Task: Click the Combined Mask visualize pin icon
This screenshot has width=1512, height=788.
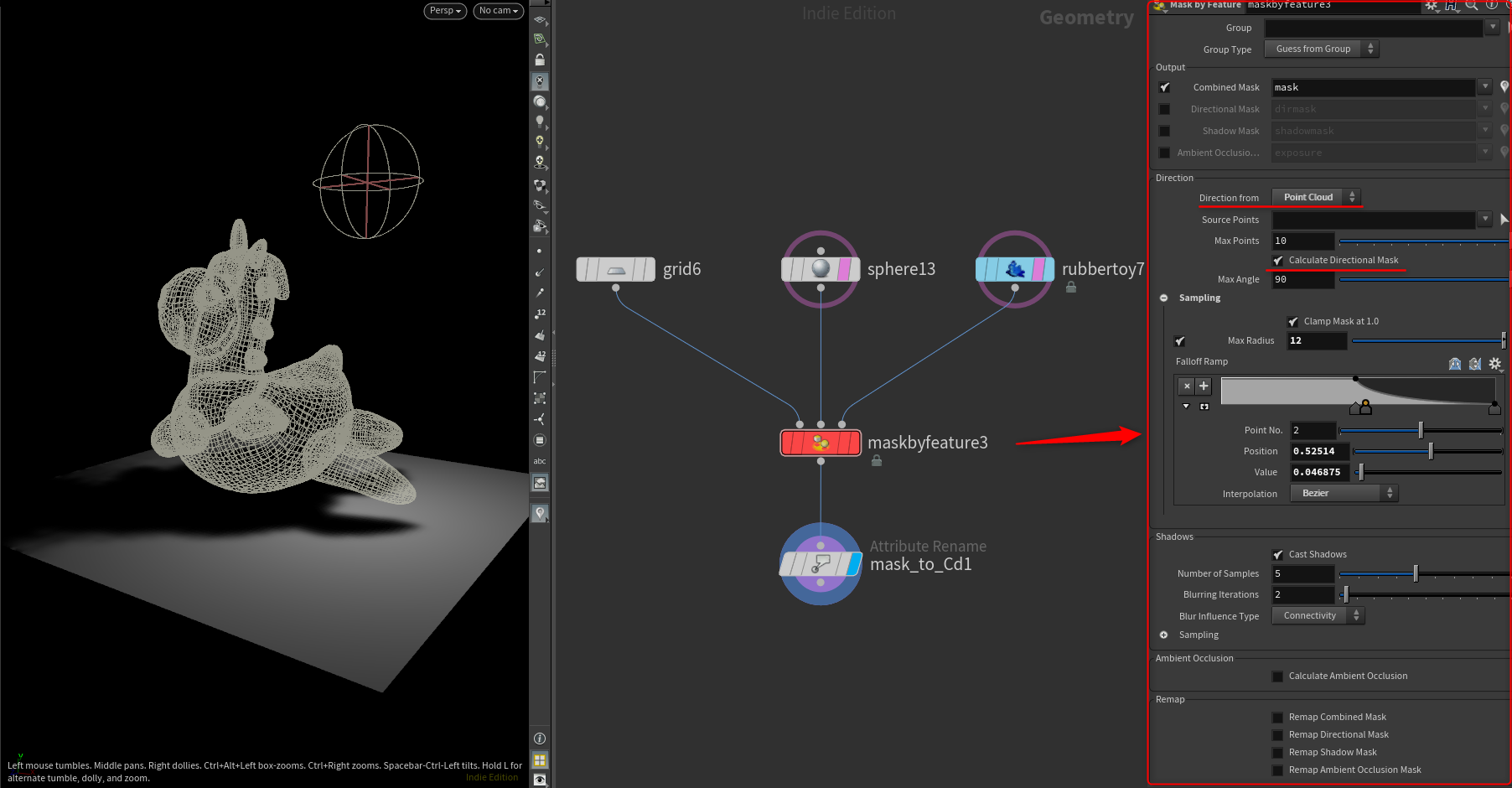Action: click(1504, 87)
